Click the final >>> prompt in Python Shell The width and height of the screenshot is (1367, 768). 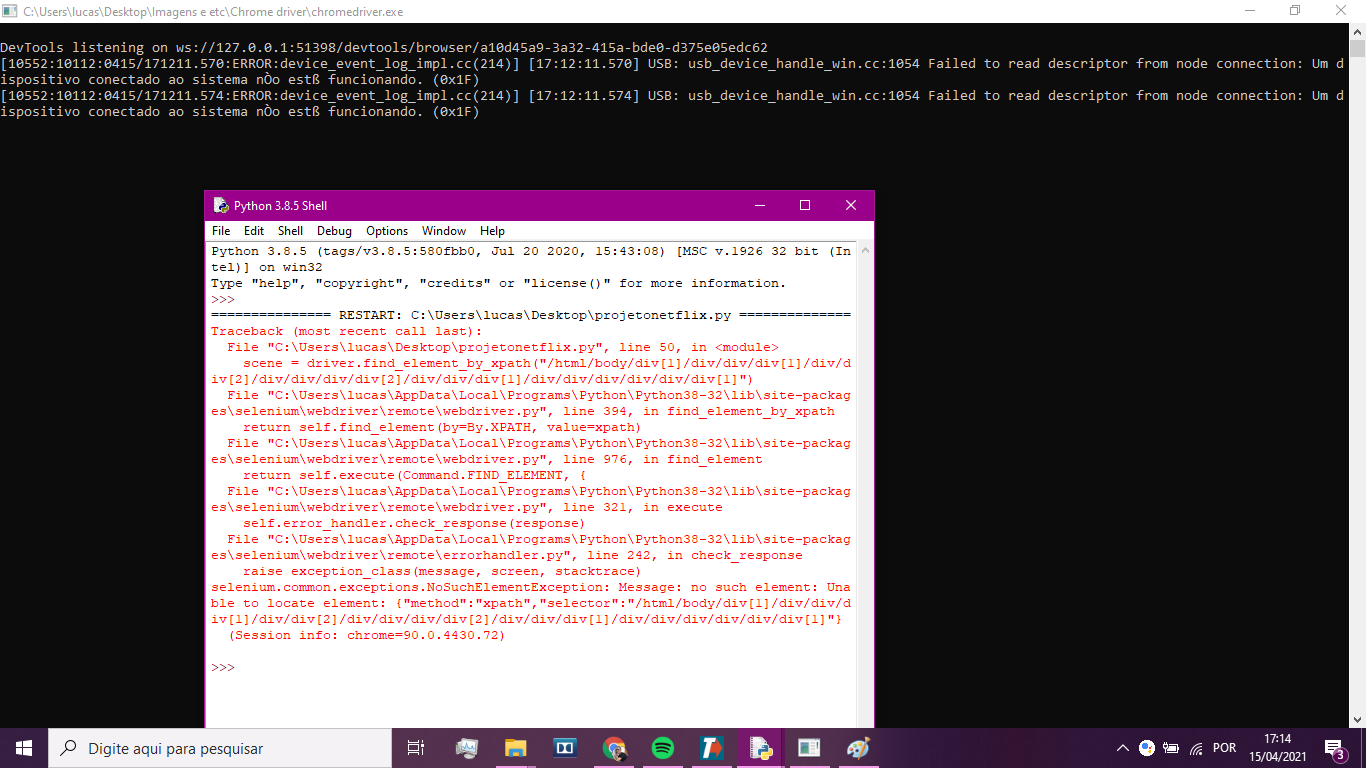click(x=223, y=667)
